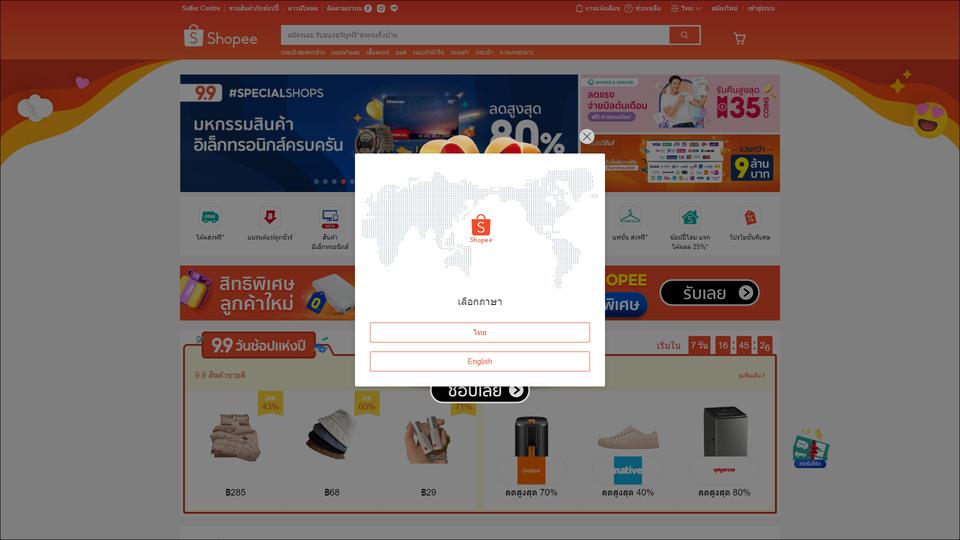Choose English in the language dialog
The height and width of the screenshot is (540, 960).
[x=479, y=361]
